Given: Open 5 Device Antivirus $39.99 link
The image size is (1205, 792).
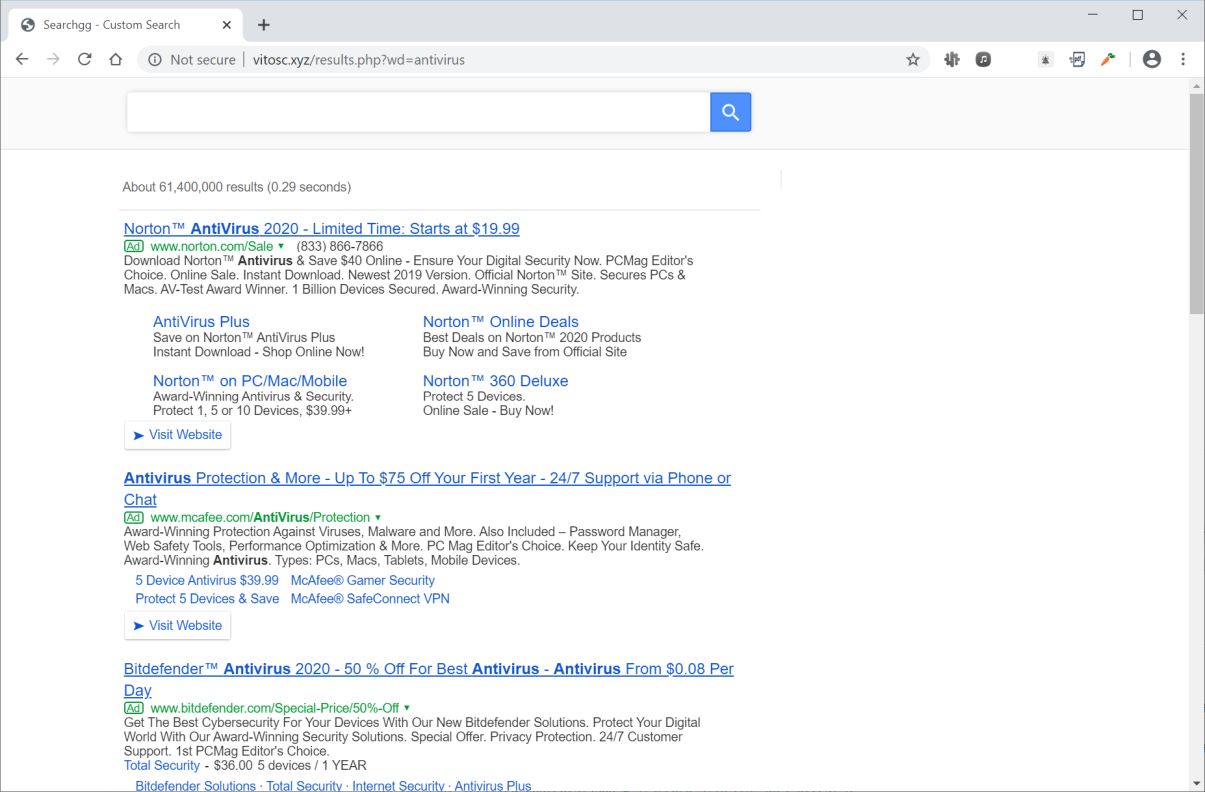Looking at the screenshot, I should pos(207,580).
